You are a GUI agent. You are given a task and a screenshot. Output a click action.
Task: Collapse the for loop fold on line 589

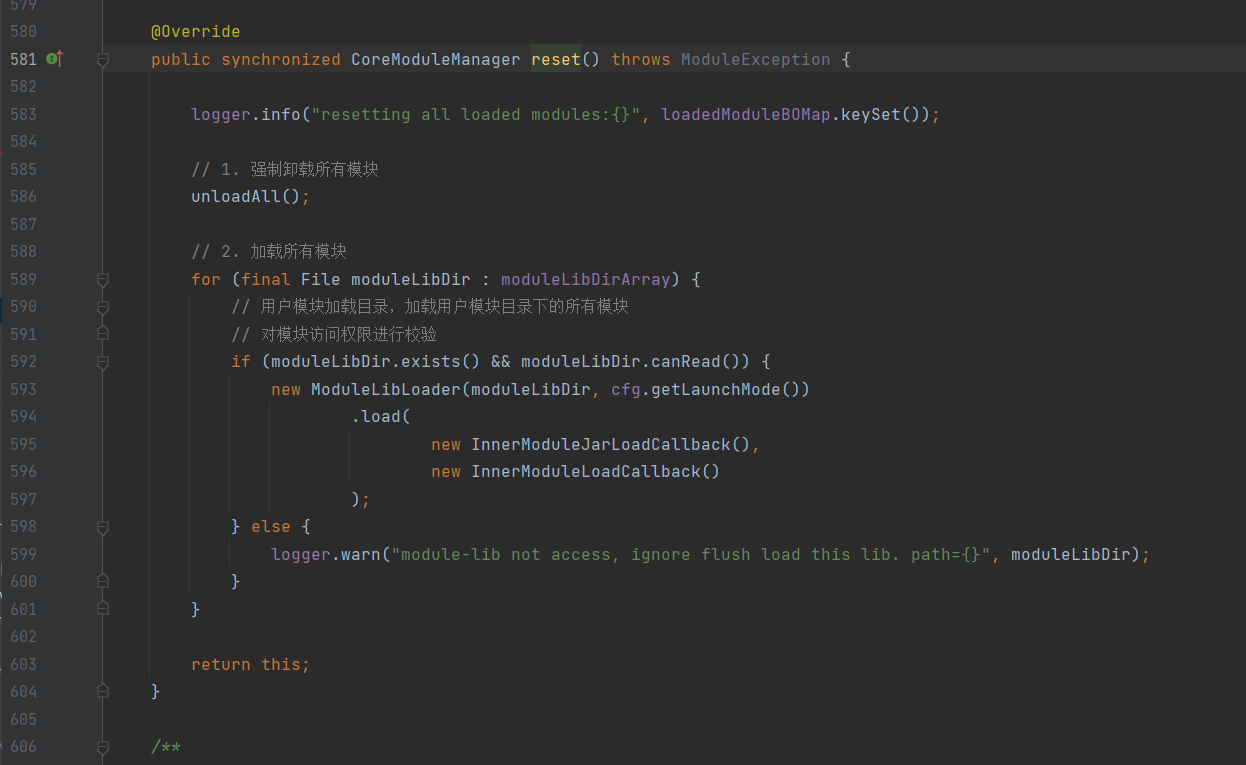102,280
